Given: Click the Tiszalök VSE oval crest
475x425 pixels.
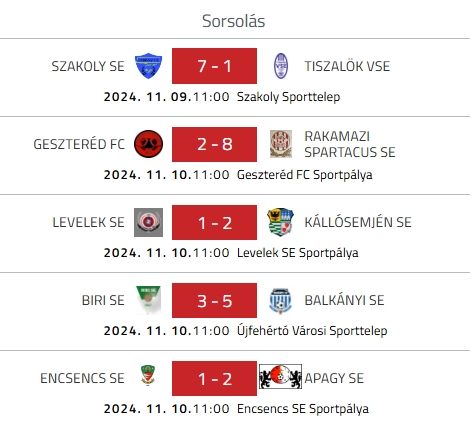Looking at the screenshot, I should click(281, 66).
